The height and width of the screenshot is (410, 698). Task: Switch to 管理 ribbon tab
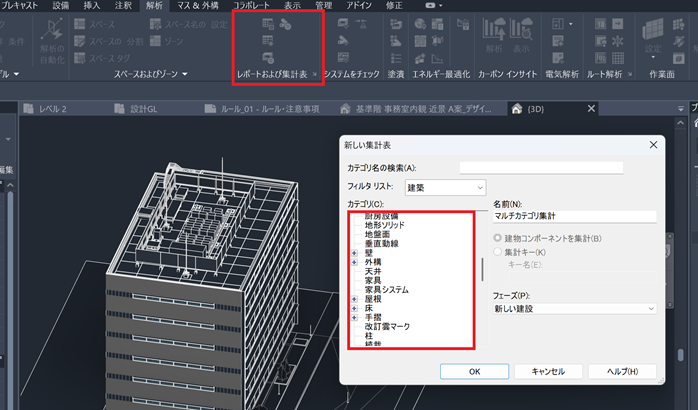click(324, 5)
